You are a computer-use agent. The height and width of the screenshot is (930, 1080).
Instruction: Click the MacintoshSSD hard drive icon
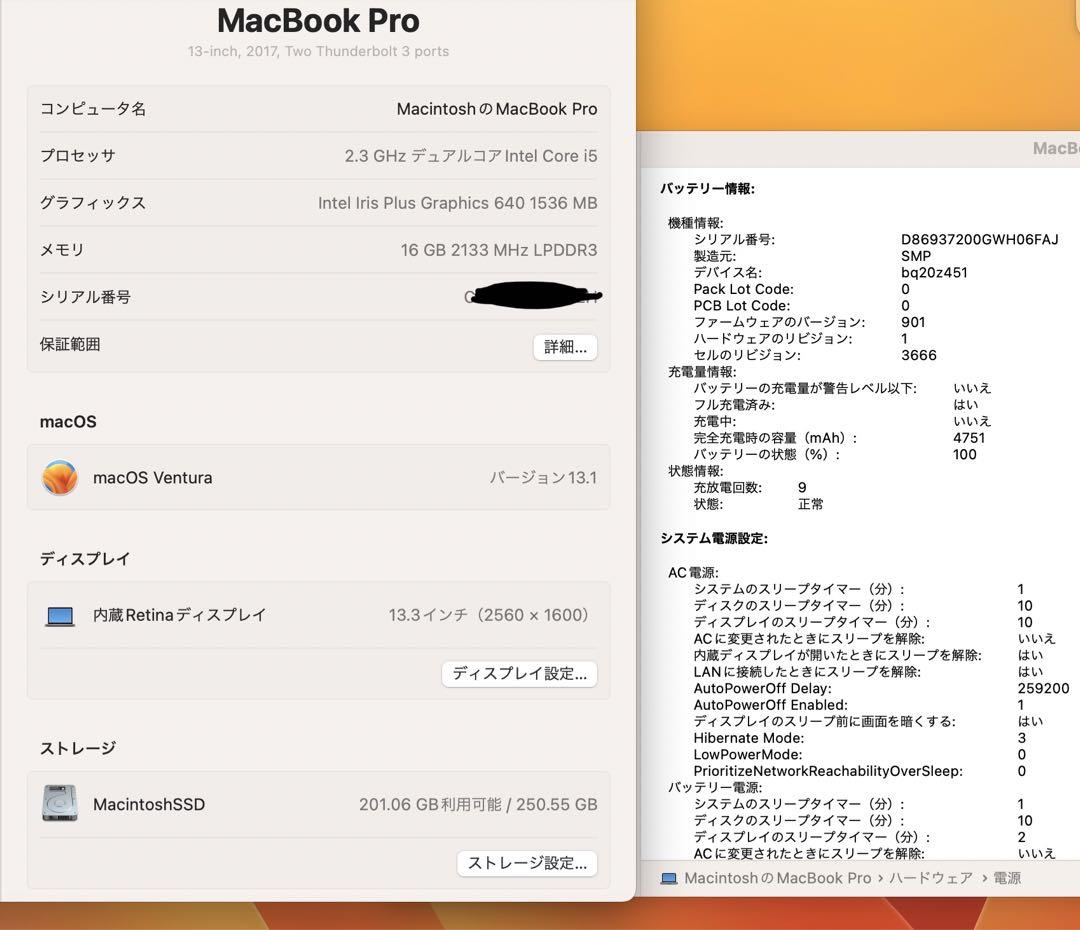click(x=60, y=803)
